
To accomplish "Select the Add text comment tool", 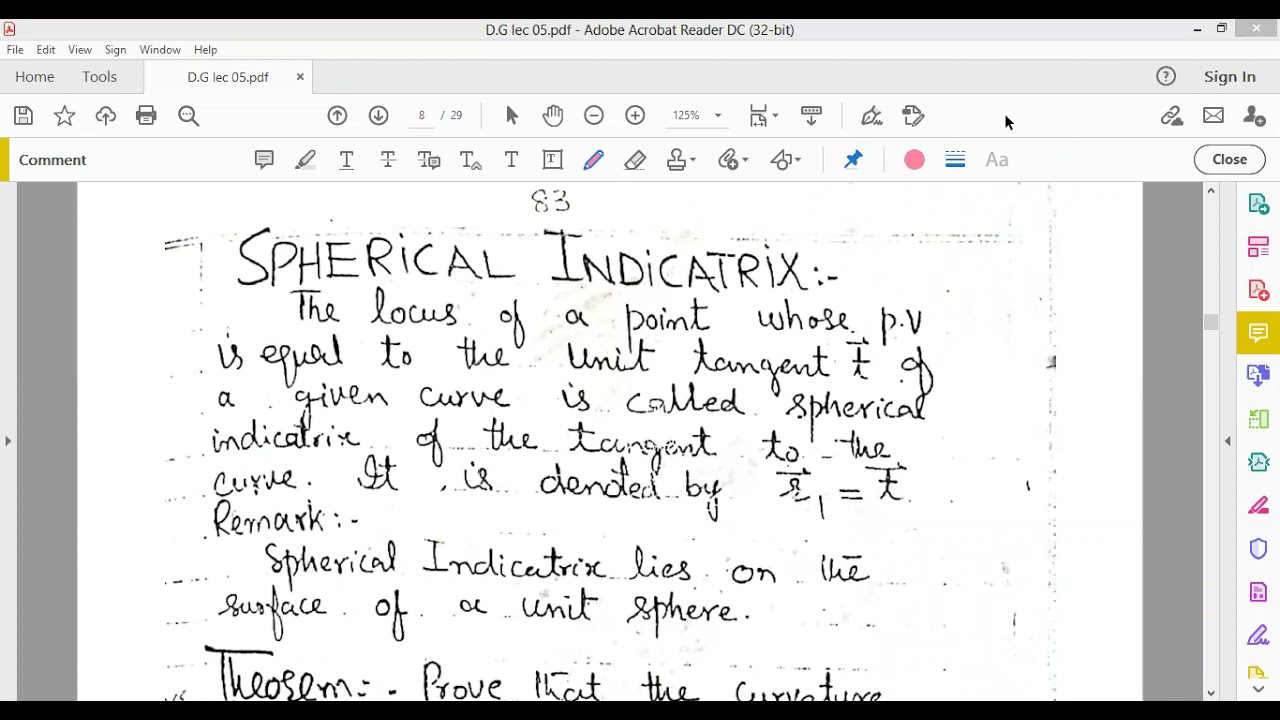I will click(511, 160).
